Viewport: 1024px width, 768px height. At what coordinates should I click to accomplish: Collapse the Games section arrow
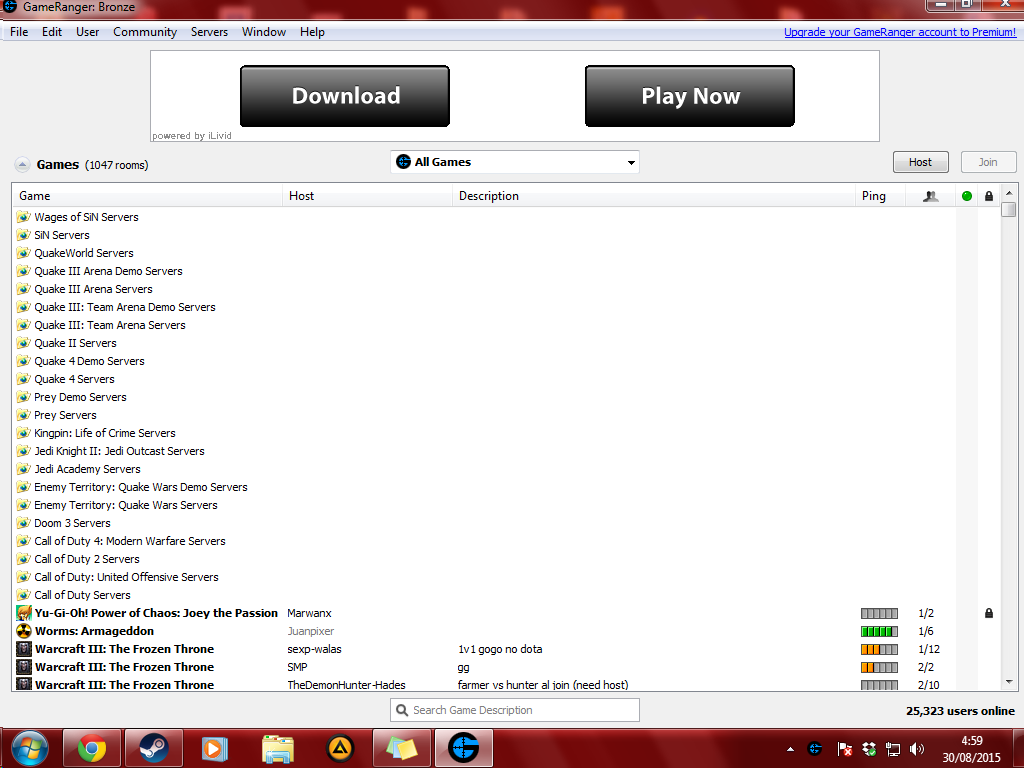(22, 165)
